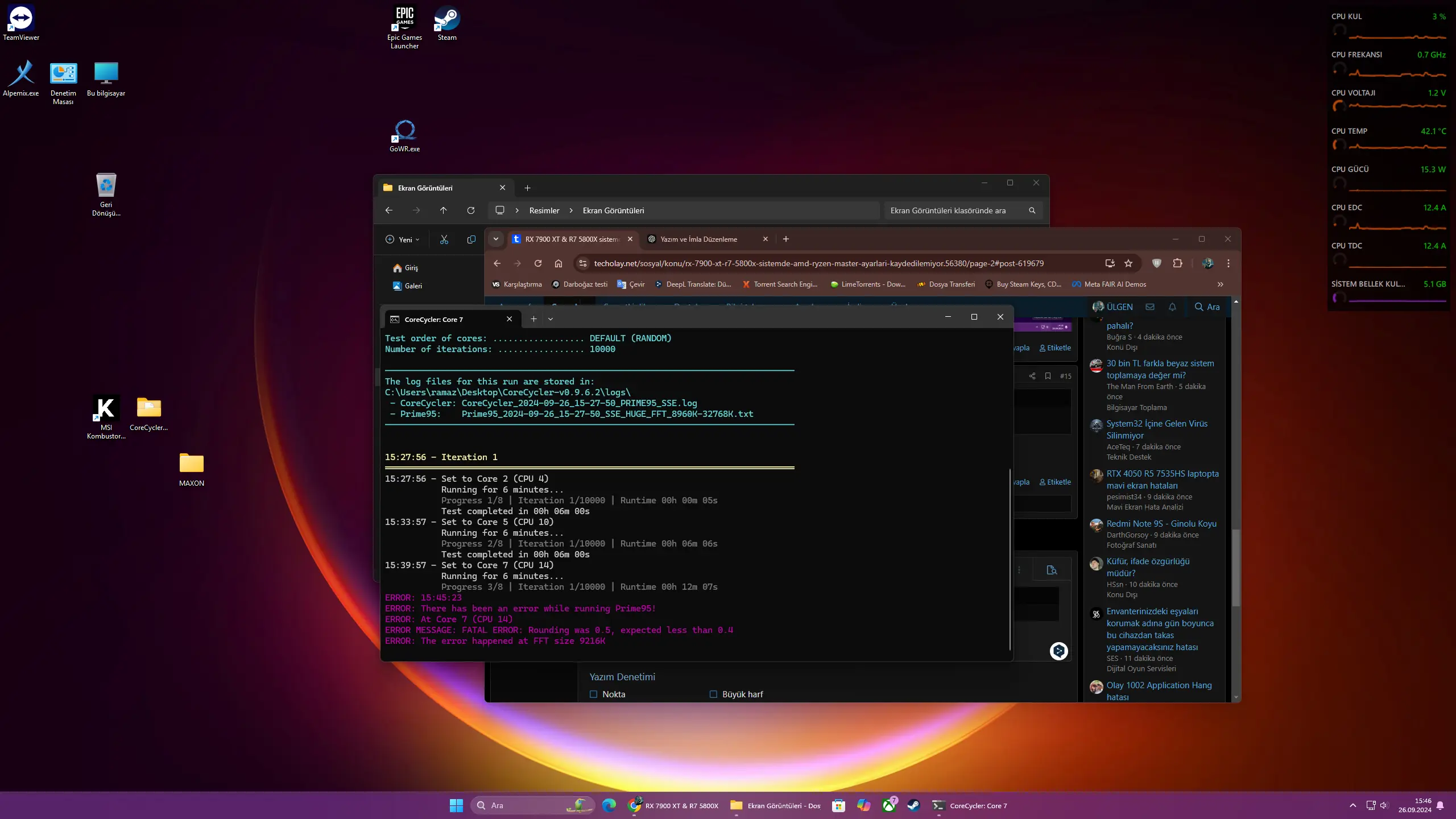This screenshot has width=1456, height=819.
Task: Click the File Explorer search field
Action: pos(963,210)
